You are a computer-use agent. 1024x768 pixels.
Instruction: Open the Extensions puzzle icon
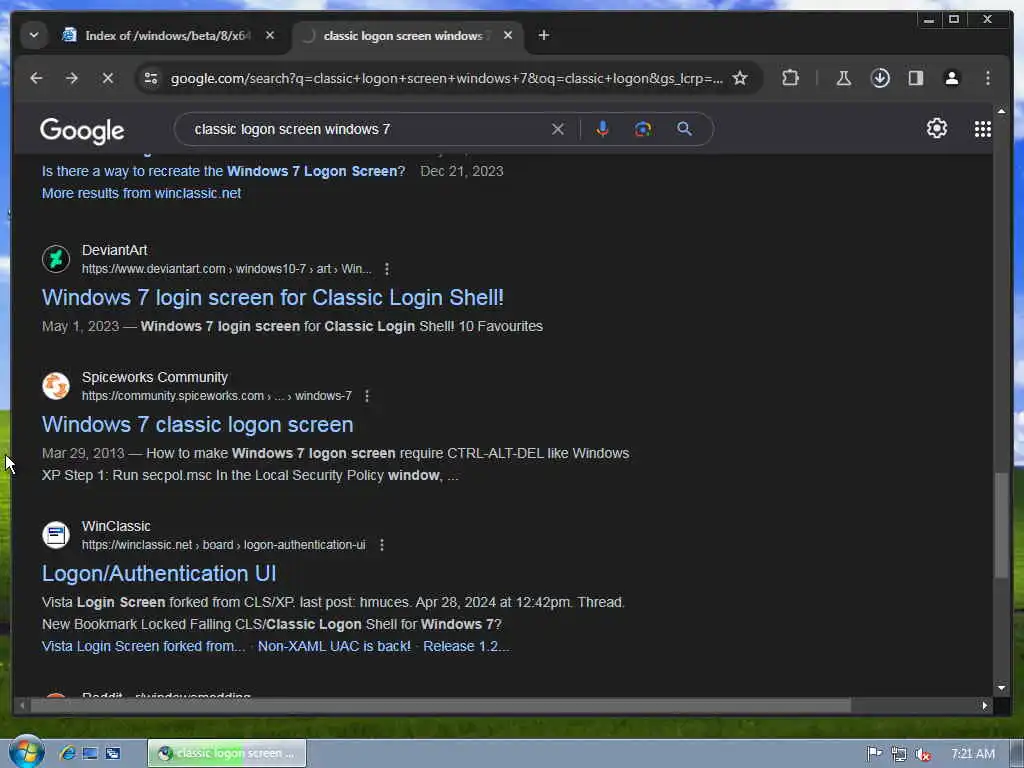[790, 78]
